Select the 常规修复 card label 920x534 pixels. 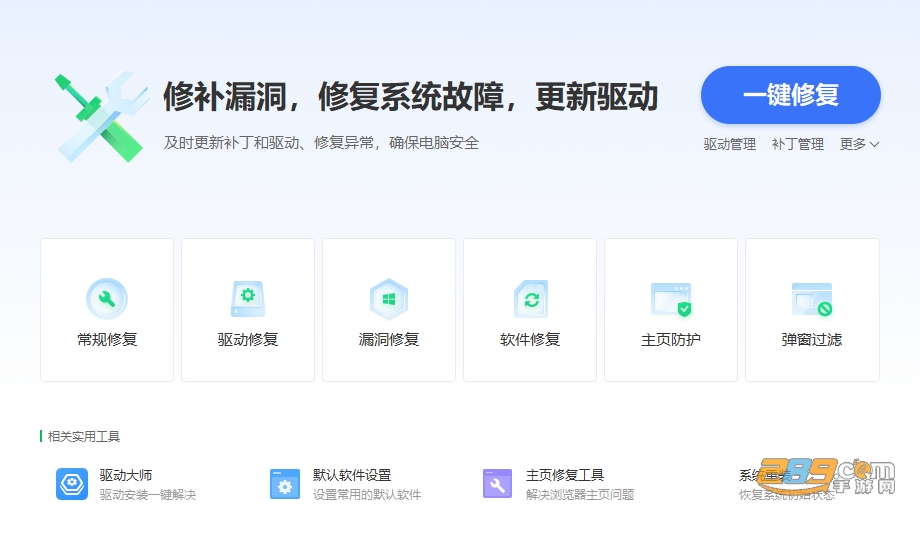pyautogui.click(x=107, y=339)
